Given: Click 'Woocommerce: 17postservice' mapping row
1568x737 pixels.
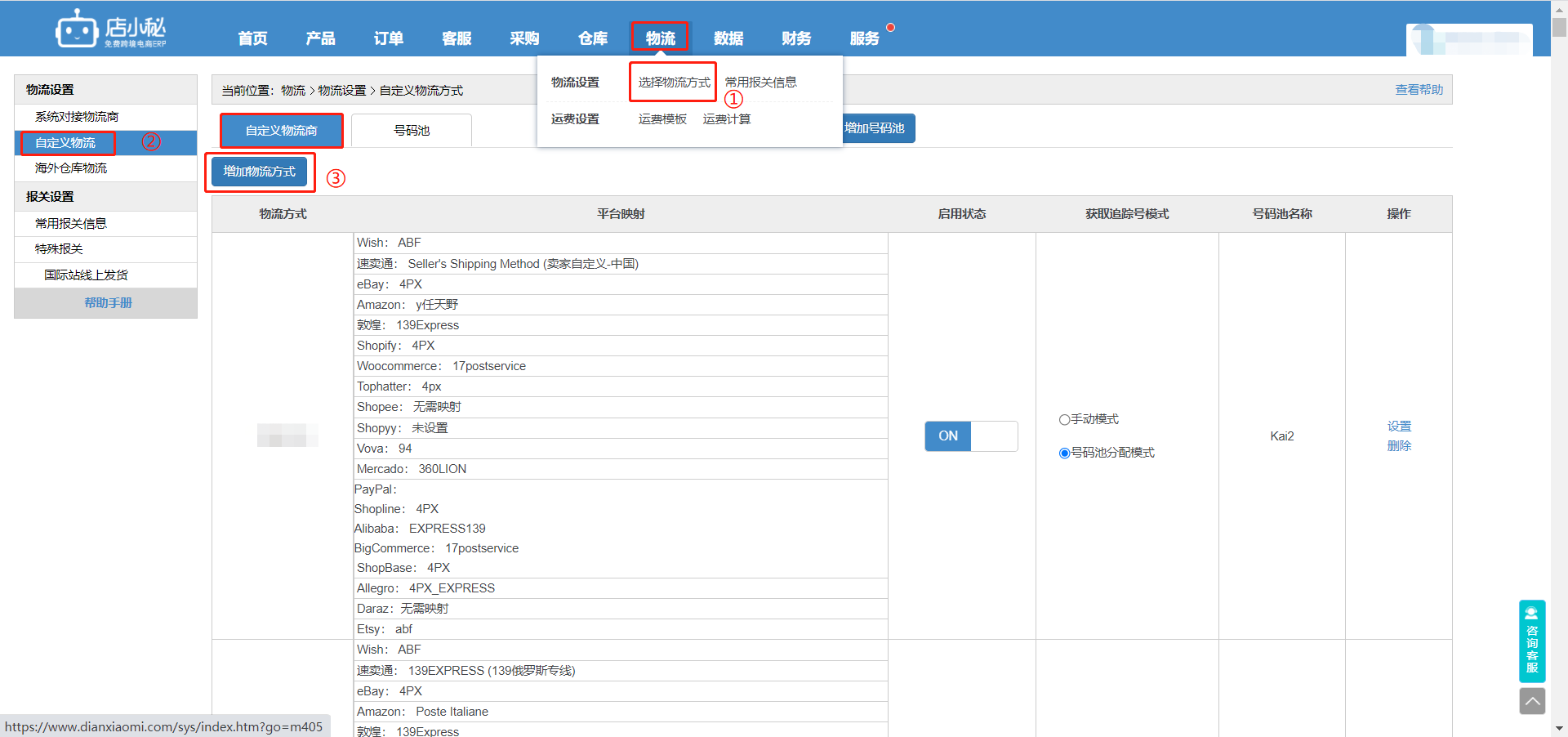Looking at the screenshot, I should (x=621, y=366).
